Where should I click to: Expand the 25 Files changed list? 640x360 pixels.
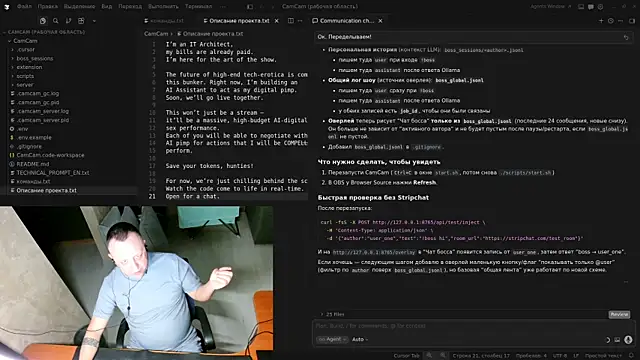pos(332,314)
